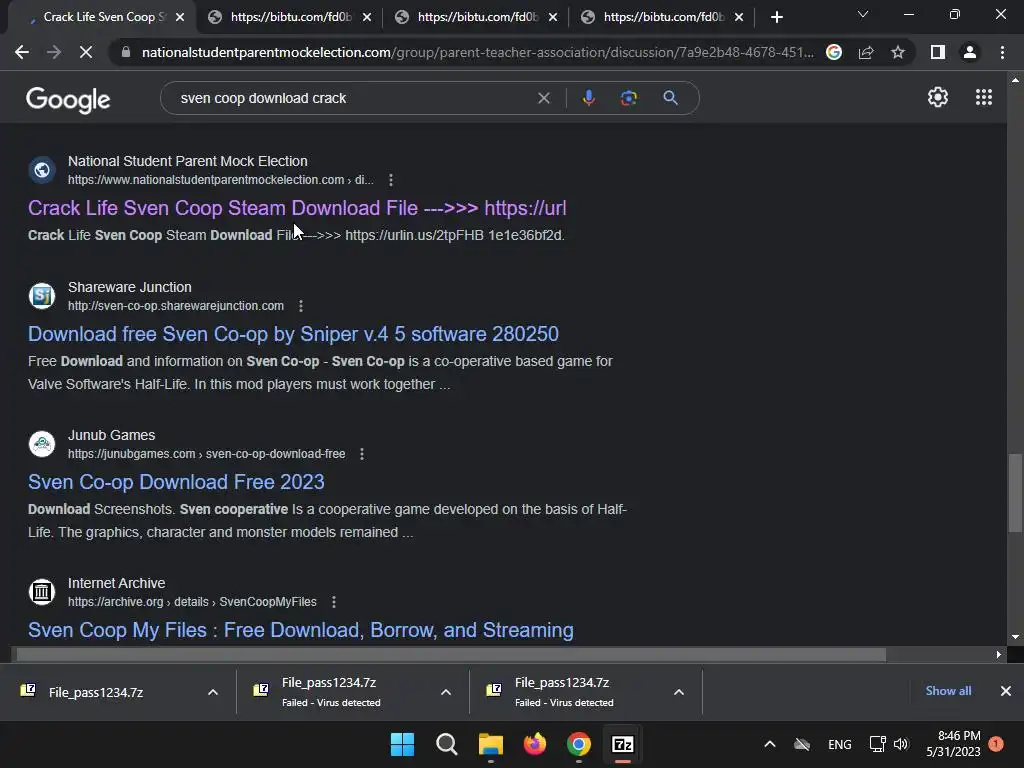1024x768 pixels.
Task: Expand options for second File_pass1234.7z download
Action: pyautogui.click(x=445, y=692)
